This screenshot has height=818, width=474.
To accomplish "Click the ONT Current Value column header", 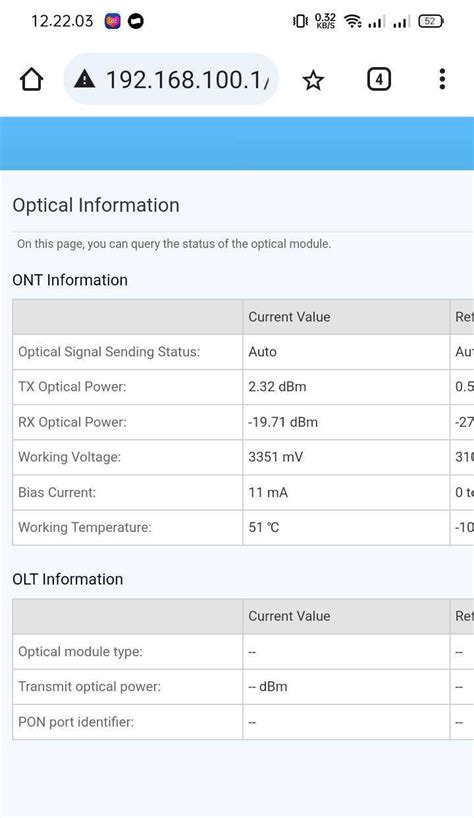I will click(289, 317).
